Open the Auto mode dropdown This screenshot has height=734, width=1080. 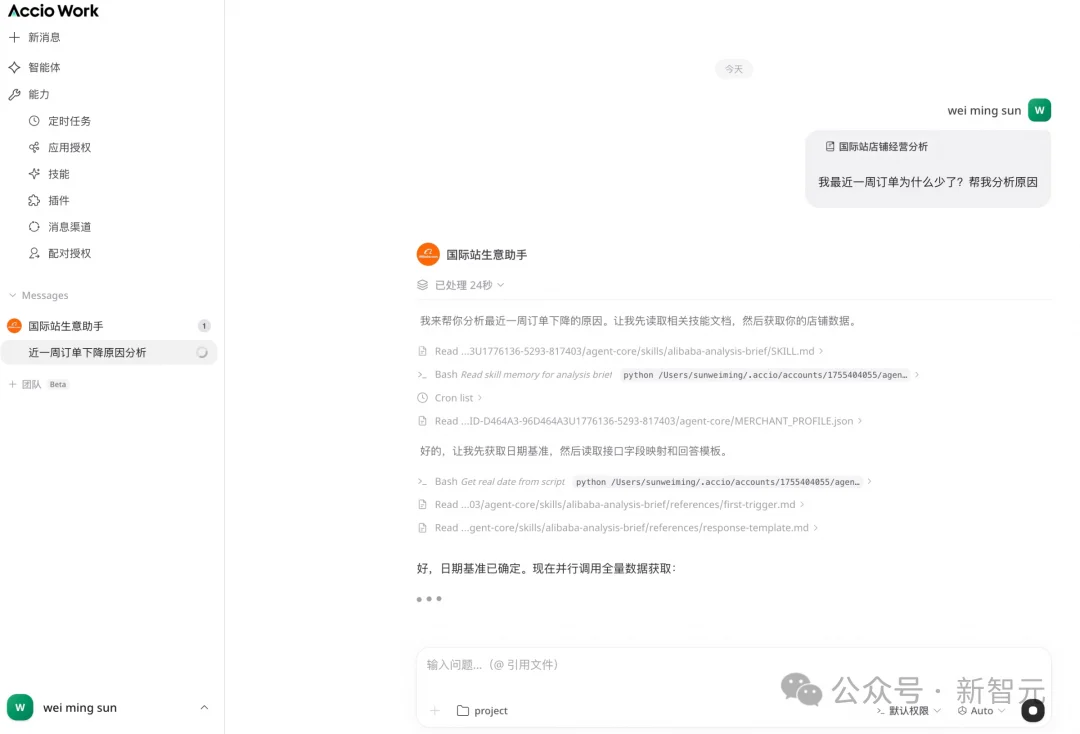979,711
